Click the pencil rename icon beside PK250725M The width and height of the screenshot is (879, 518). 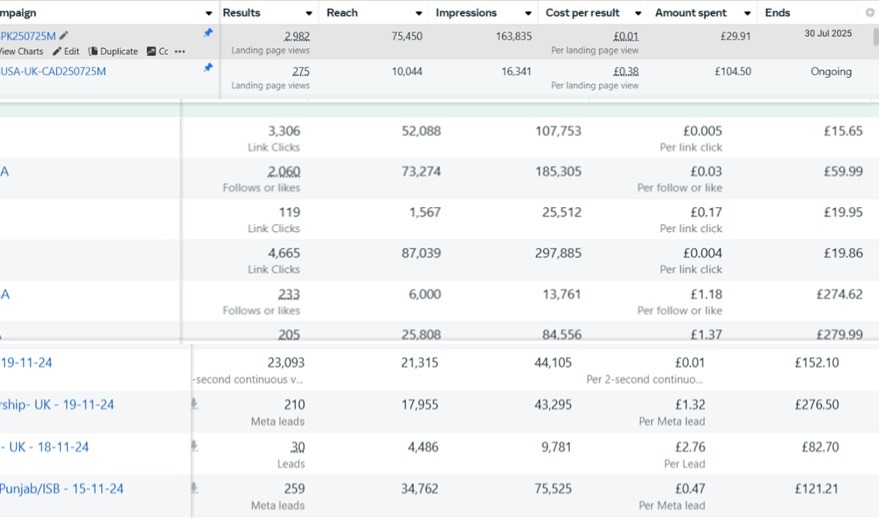tap(64, 36)
